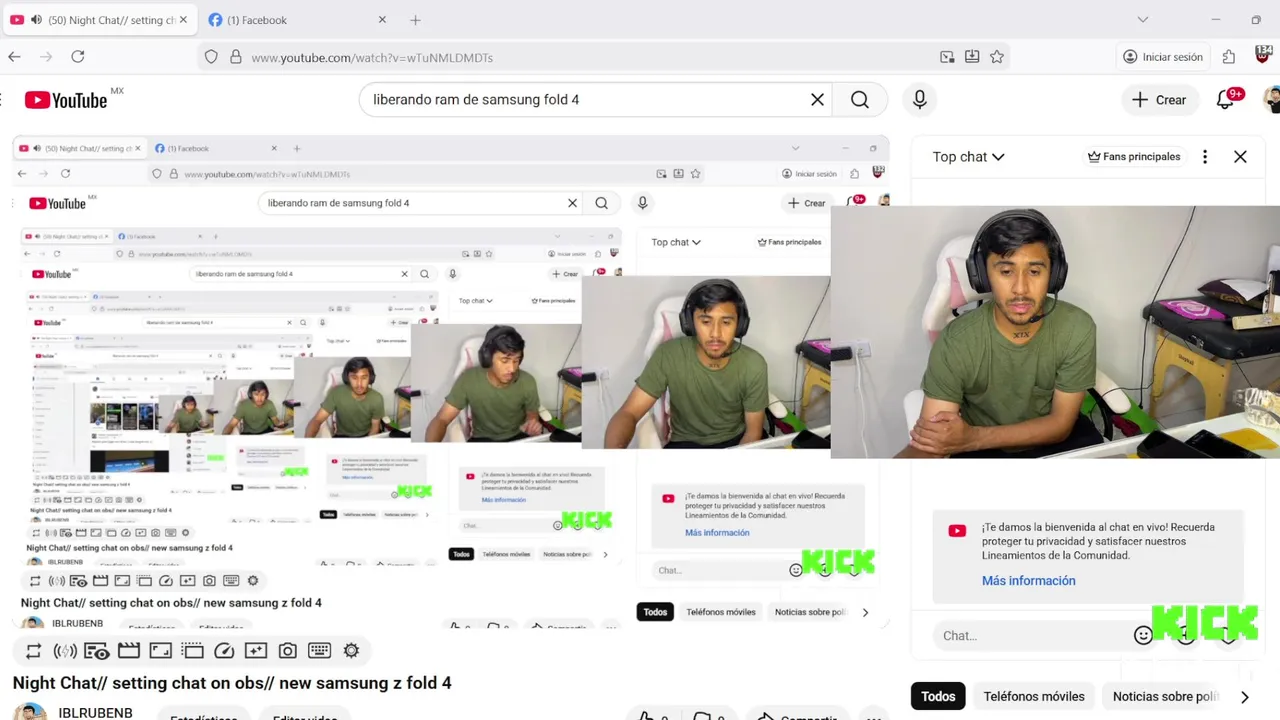Open the emoji picker in the chat box
1280x720 pixels.
point(1143,636)
